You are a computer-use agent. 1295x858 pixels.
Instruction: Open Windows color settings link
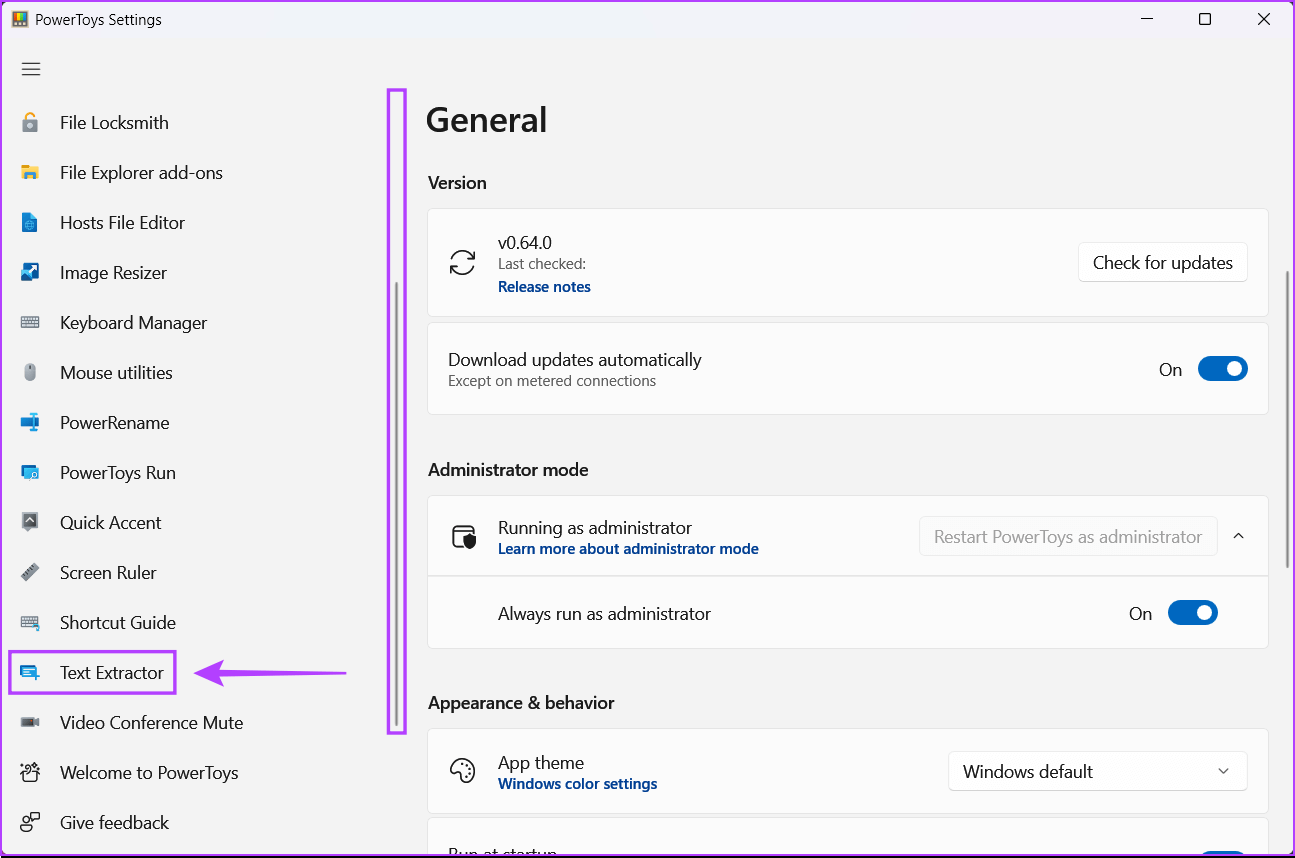577,784
